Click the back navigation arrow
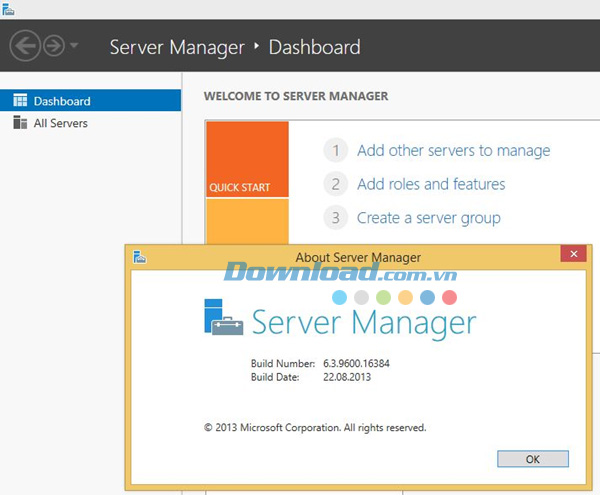600x495 pixels. [25, 46]
